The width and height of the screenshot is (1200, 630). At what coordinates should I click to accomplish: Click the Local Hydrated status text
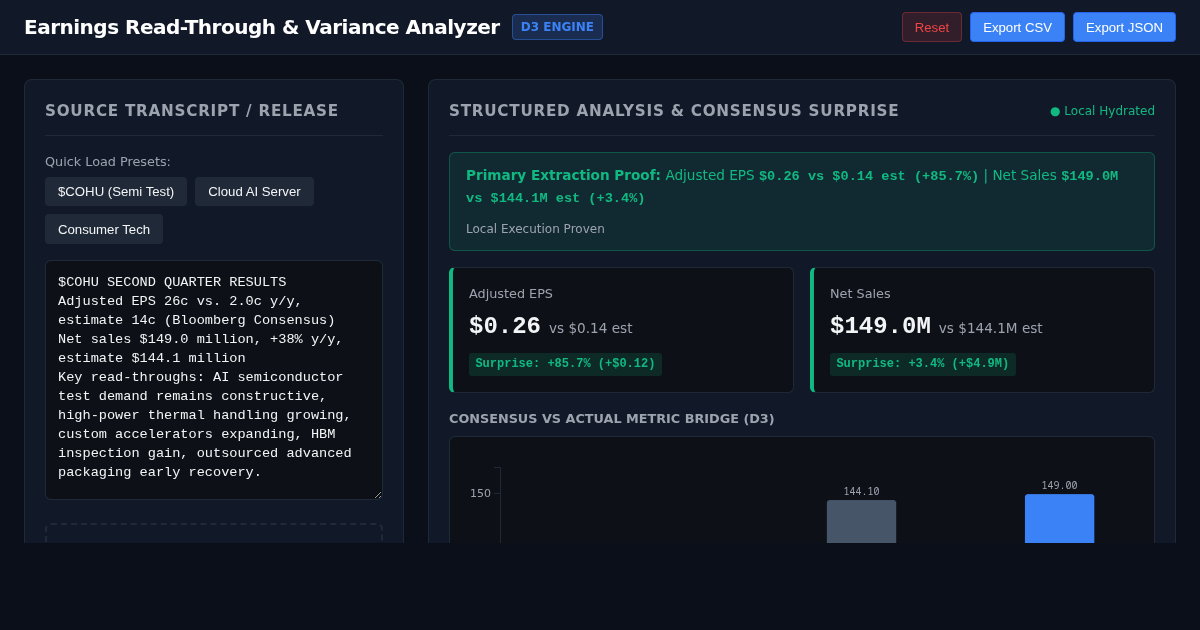coord(1109,111)
